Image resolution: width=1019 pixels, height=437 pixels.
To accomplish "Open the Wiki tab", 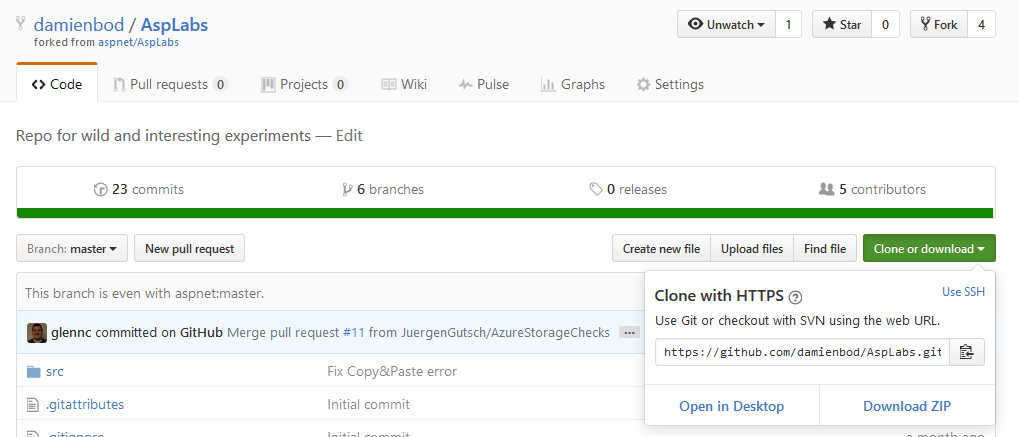I will point(404,85).
